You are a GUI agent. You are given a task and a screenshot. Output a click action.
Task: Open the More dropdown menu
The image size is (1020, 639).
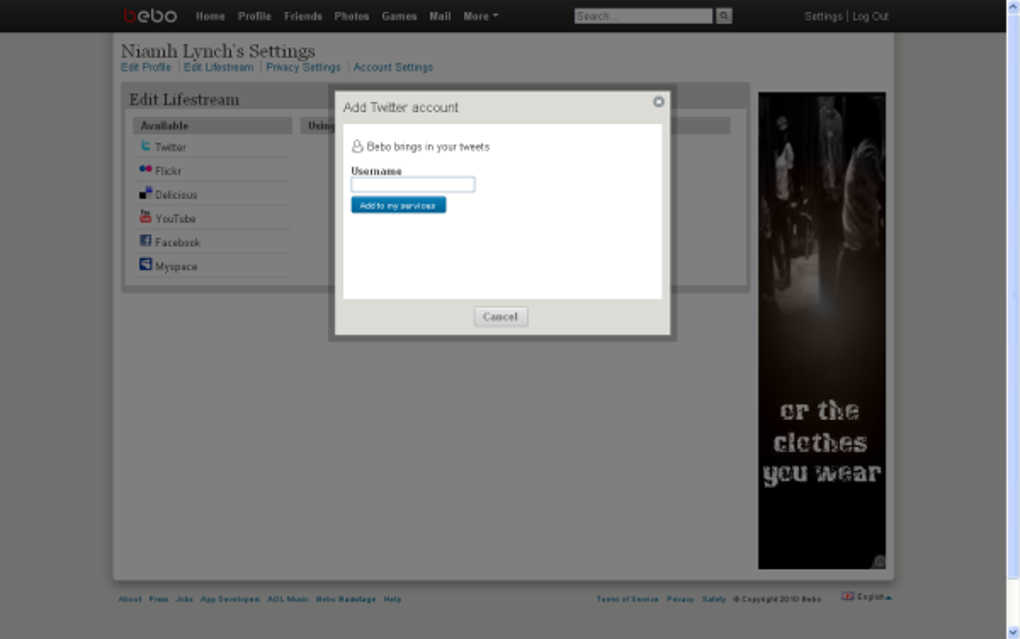(480, 16)
